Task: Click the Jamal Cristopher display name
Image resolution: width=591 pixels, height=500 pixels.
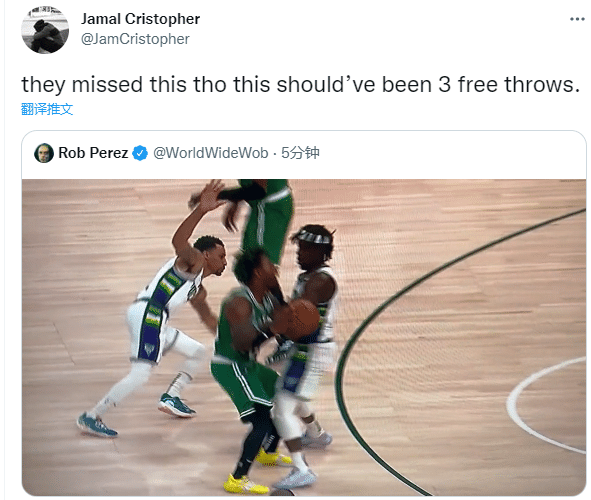Action: coord(140,19)
